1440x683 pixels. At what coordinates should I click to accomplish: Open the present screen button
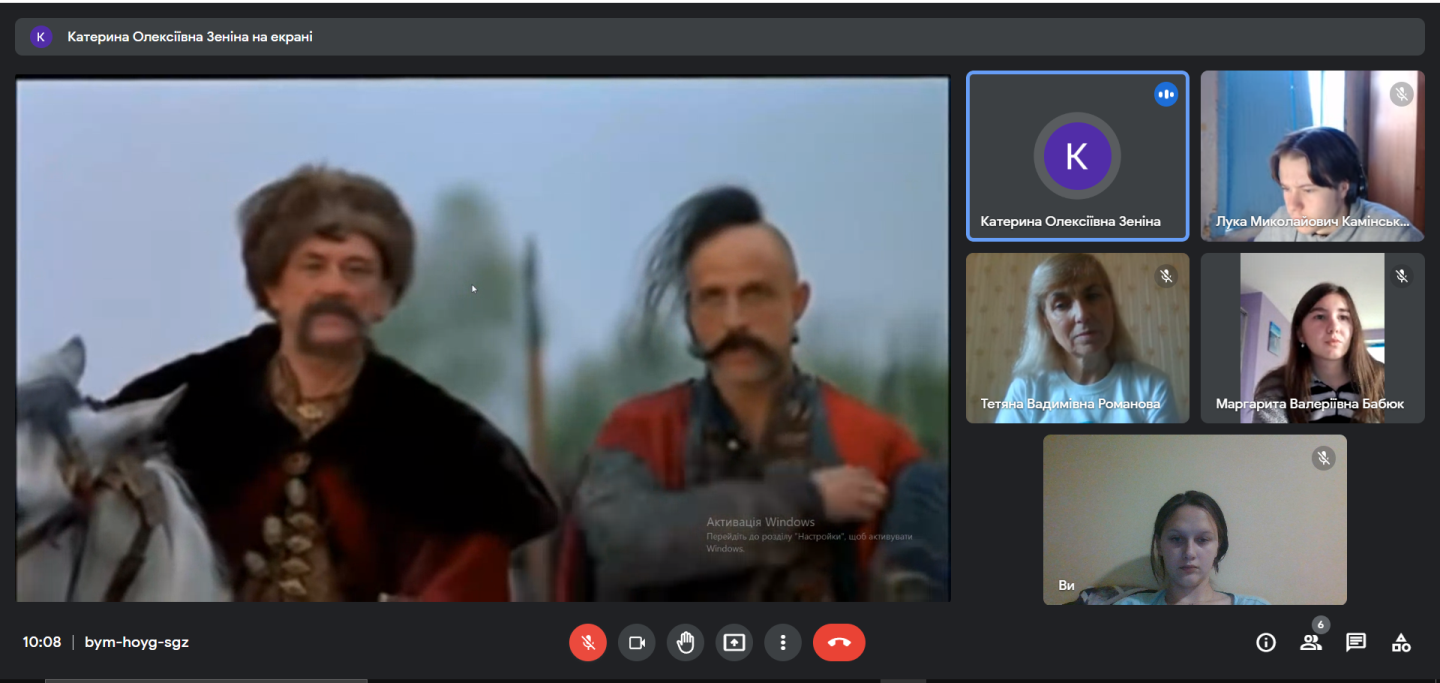click(734, 643)
